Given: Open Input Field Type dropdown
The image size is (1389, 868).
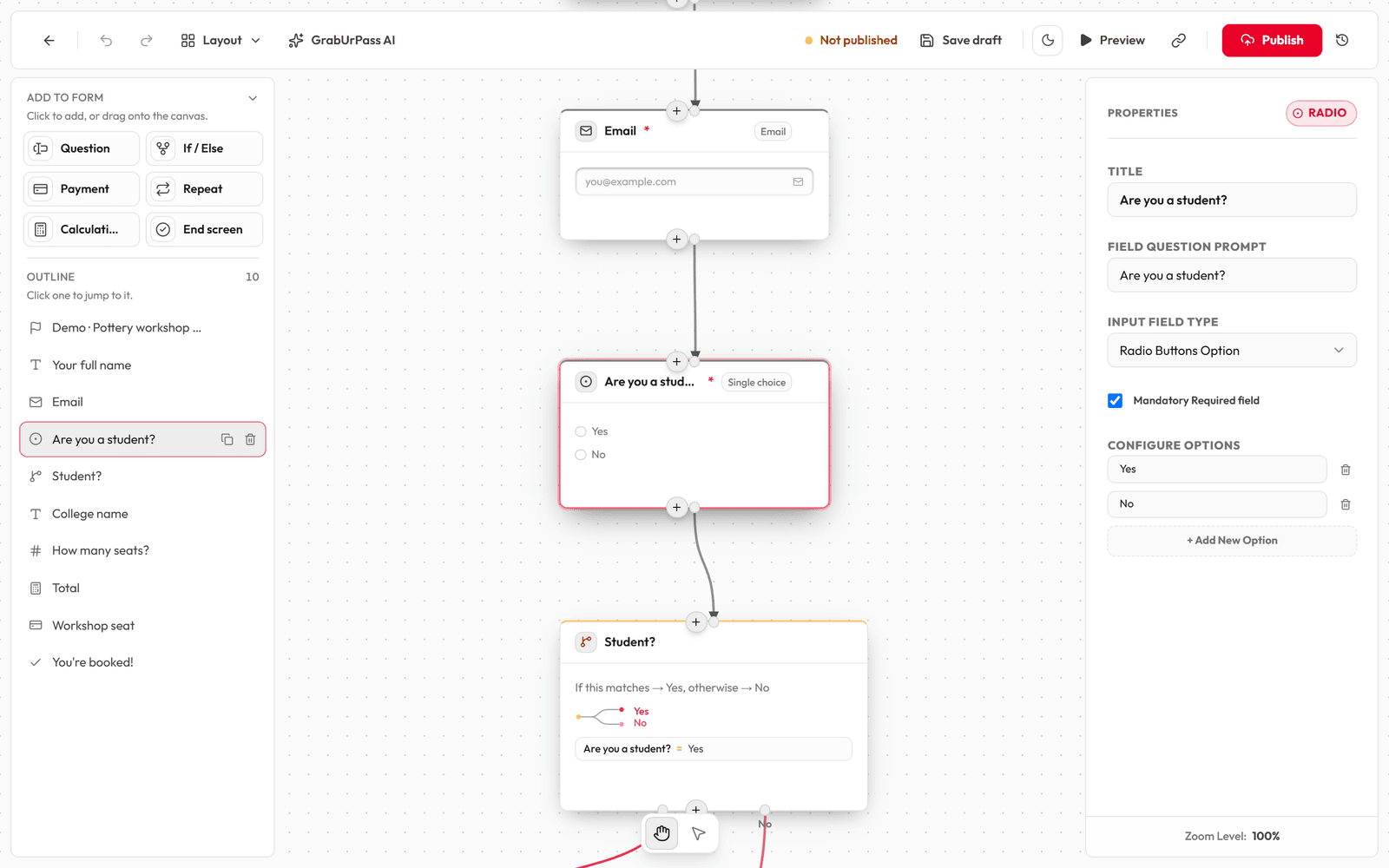Looking at the screenshot, I should 1232,351.
